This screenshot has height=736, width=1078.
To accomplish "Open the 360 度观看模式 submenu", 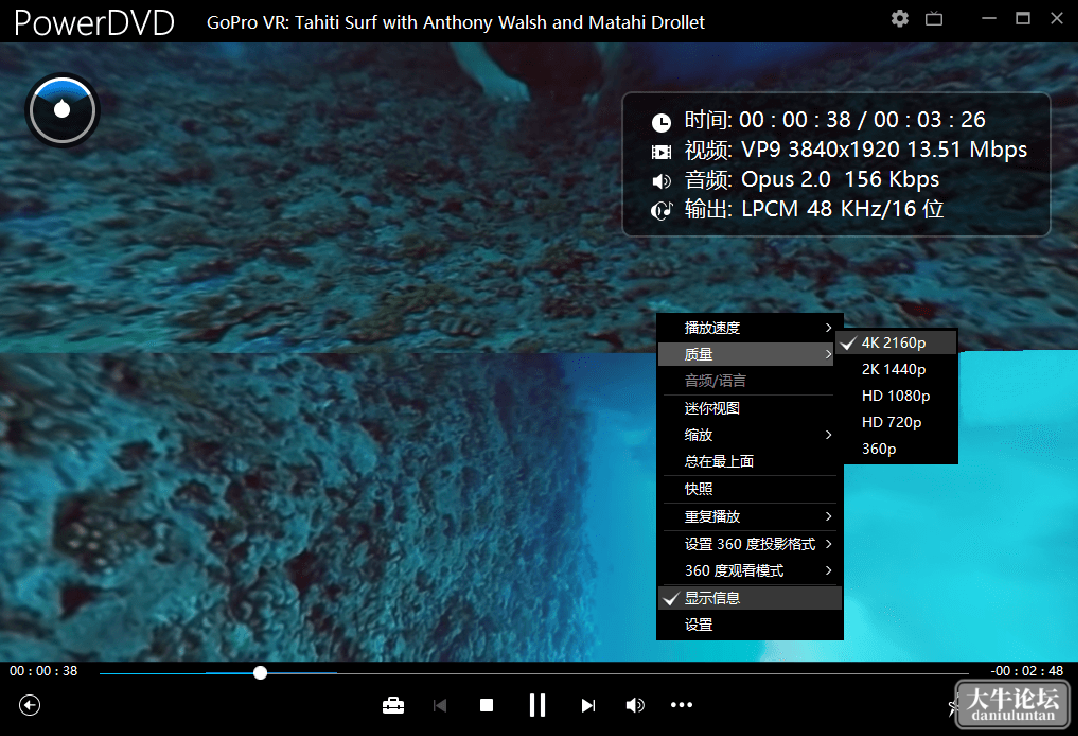I will (x=747, y=570).
